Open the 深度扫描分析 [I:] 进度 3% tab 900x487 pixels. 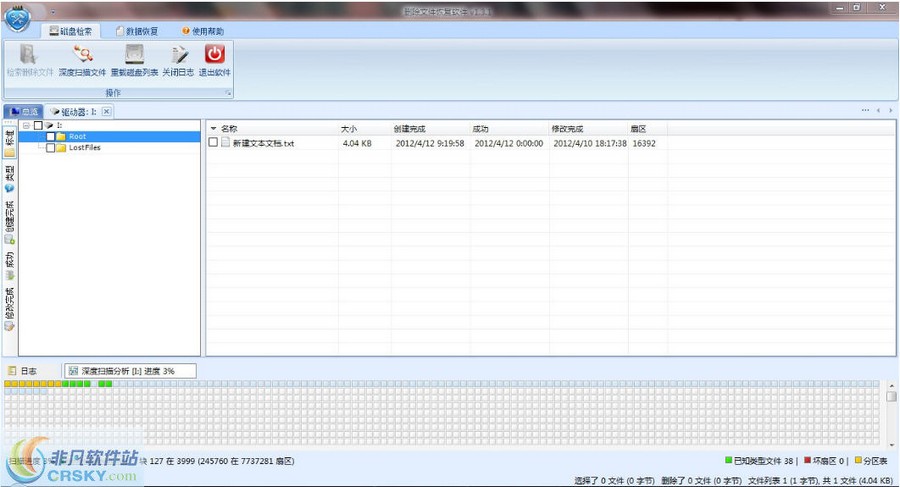coord(130,371)
